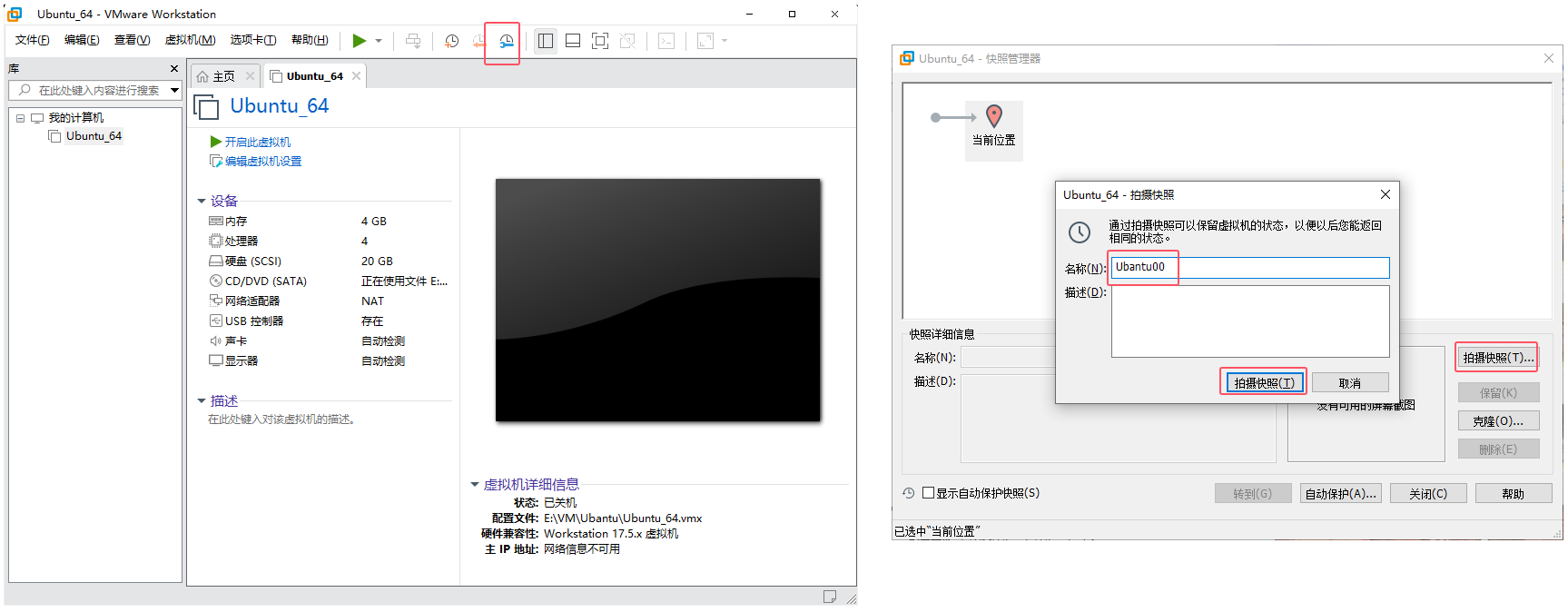Click the take snapshot clock icon in toolbar

[x=451, y=41]
